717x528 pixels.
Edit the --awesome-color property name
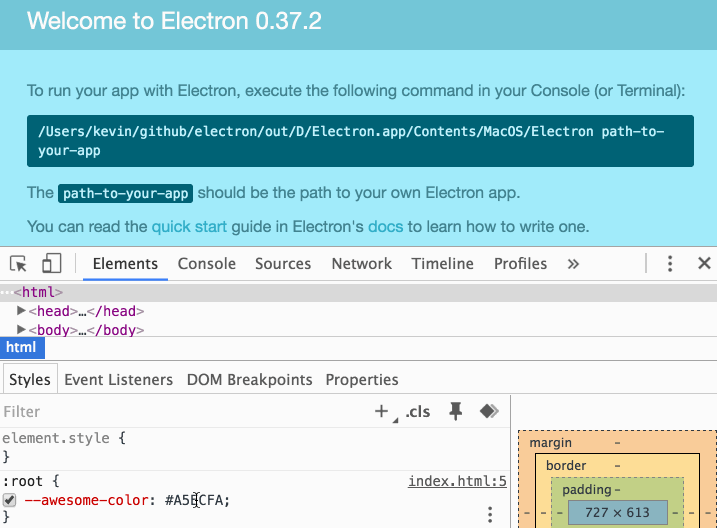pyautogui.click(x=86, y=500)
